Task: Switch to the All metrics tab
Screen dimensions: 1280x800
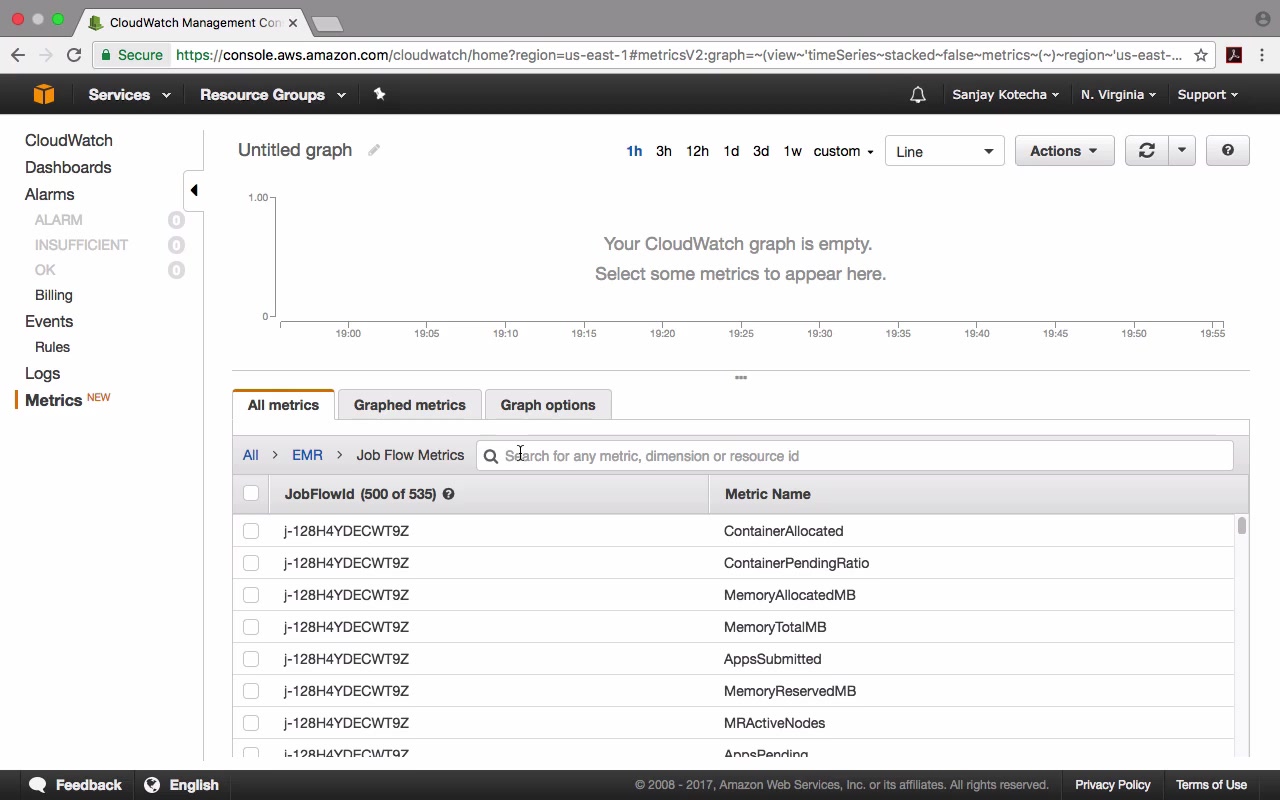Action: coord(283,405)
